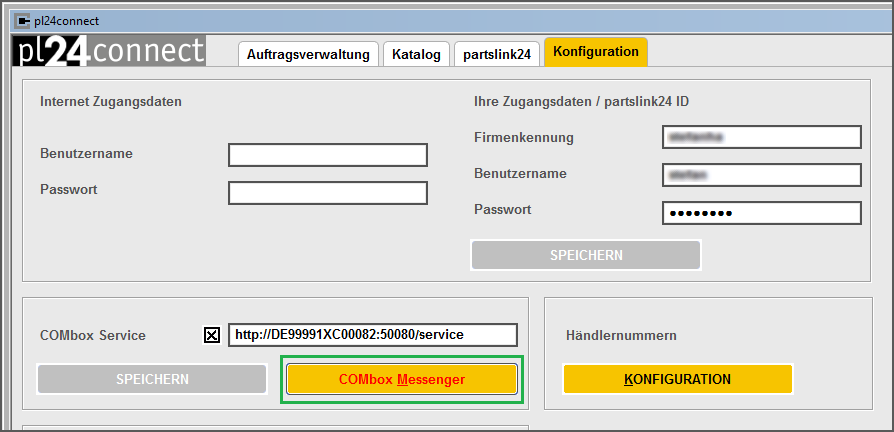Click the COMbox Service URL field
Image resolution: width=894 pixels, height=432 pixels.
(373, 335)
